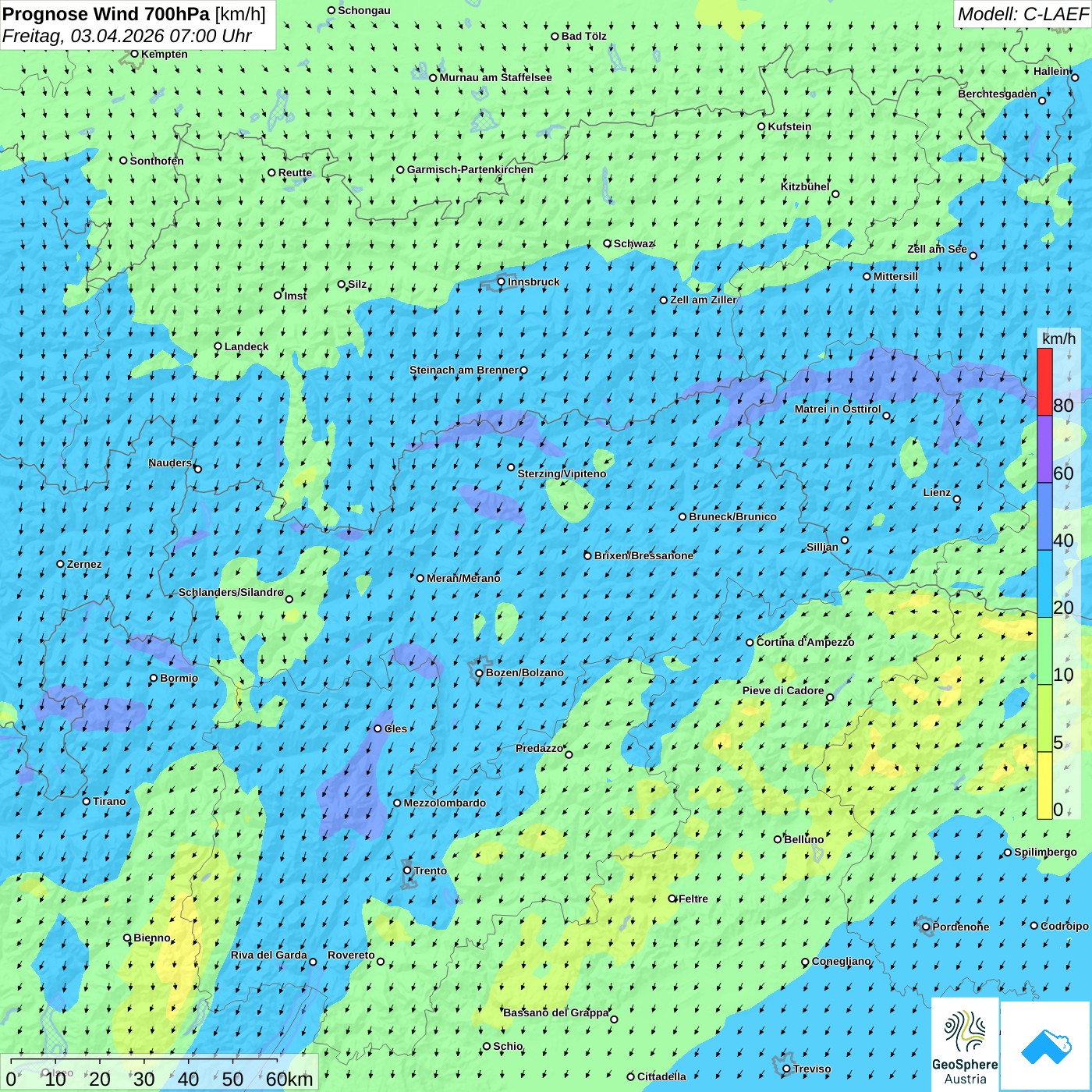
Task: Click the 'Bad Tölz' label
Action: point(584,36)
